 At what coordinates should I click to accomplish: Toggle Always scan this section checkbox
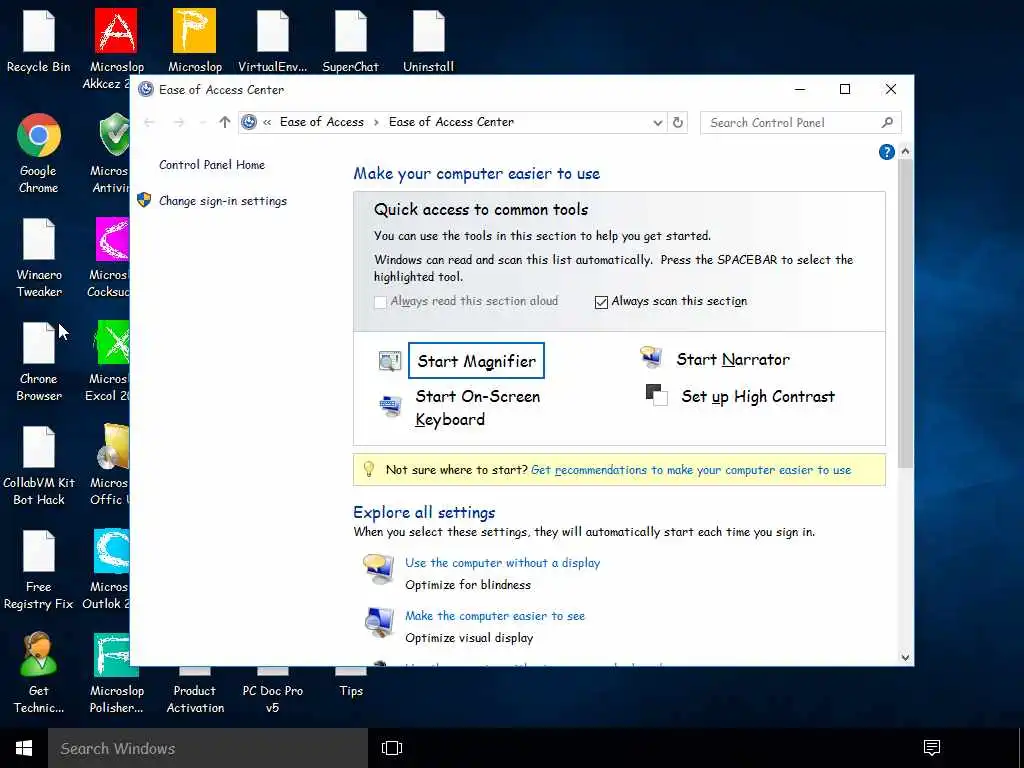pos(601,302)
